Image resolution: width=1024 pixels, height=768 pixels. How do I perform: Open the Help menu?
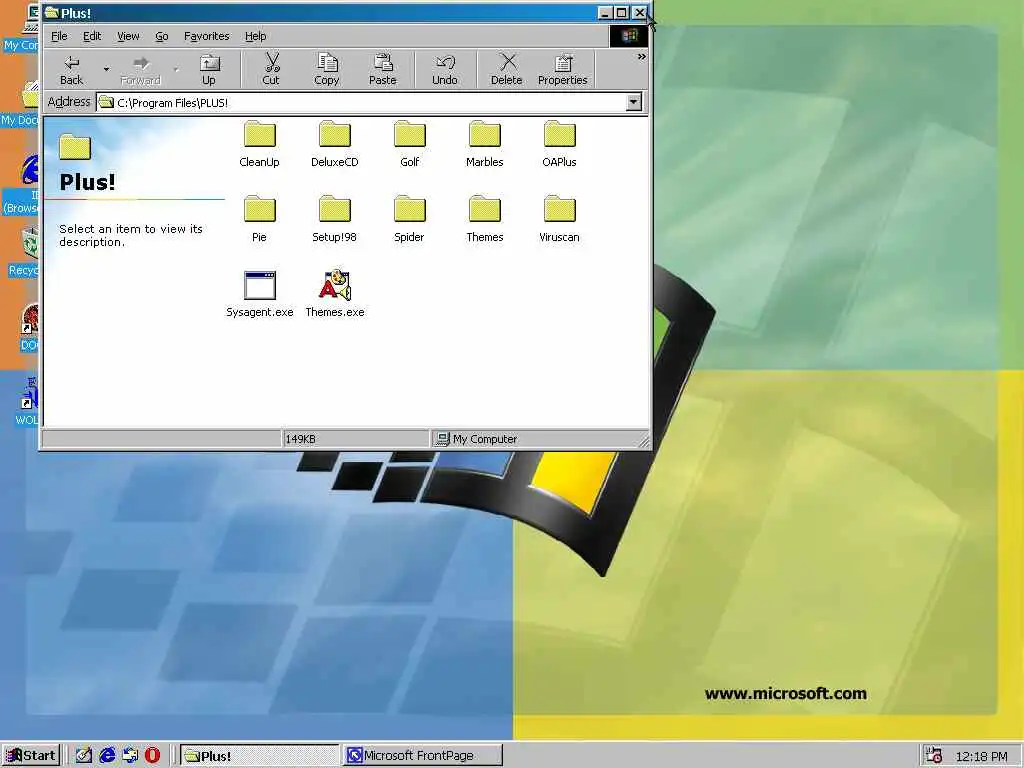(x=255, y=36)
